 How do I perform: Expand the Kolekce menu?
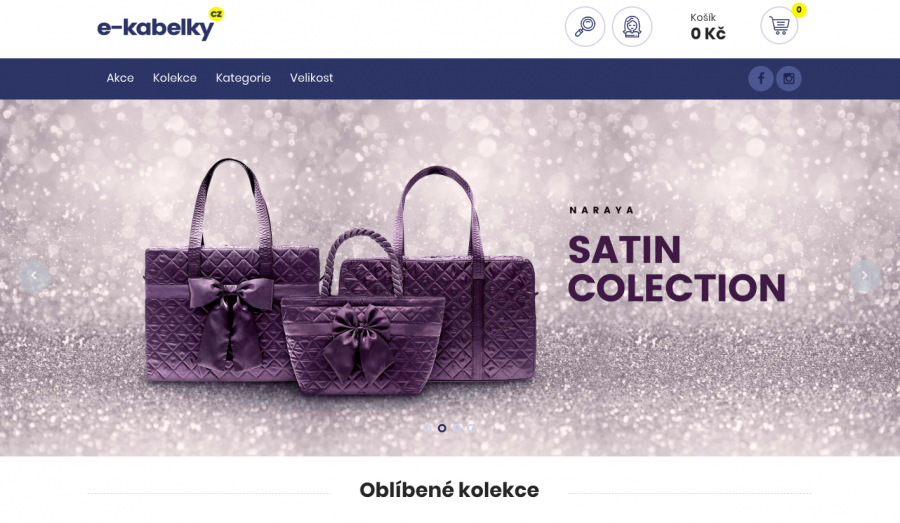click(x=174, y=78)
